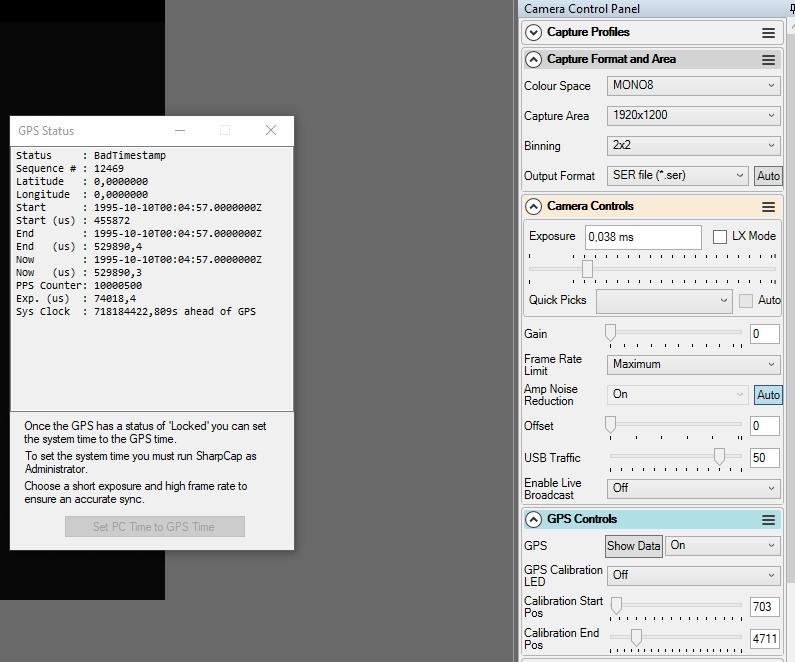Viewport: 795px width, 662px height.
Task: Expand the Capture Profiles section chevron
Action: click(533, 32)
